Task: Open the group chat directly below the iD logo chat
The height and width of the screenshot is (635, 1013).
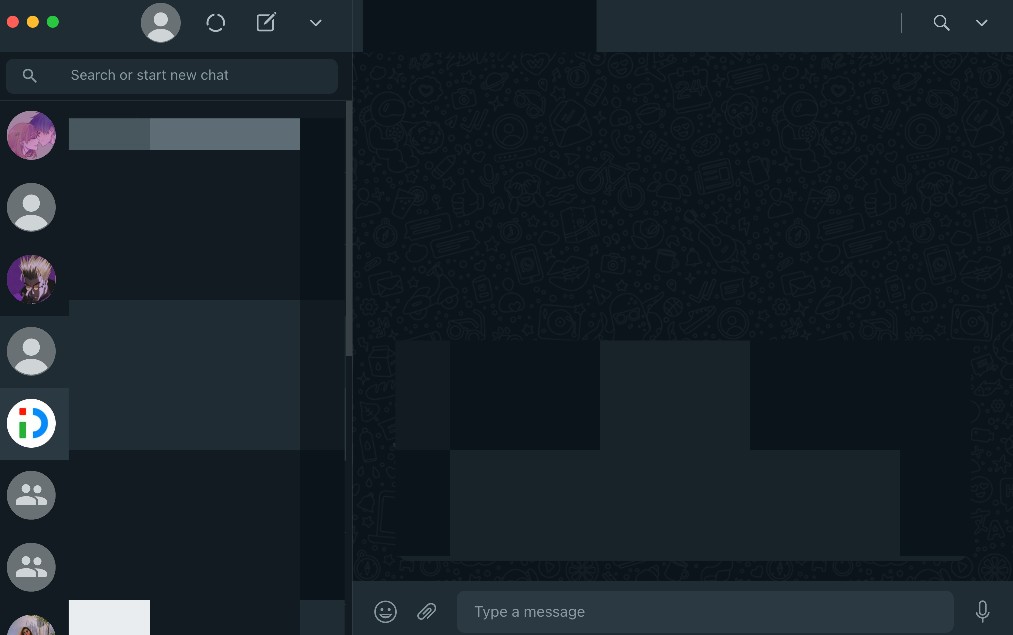Action: pyautogui.click(x=31, y=495)
